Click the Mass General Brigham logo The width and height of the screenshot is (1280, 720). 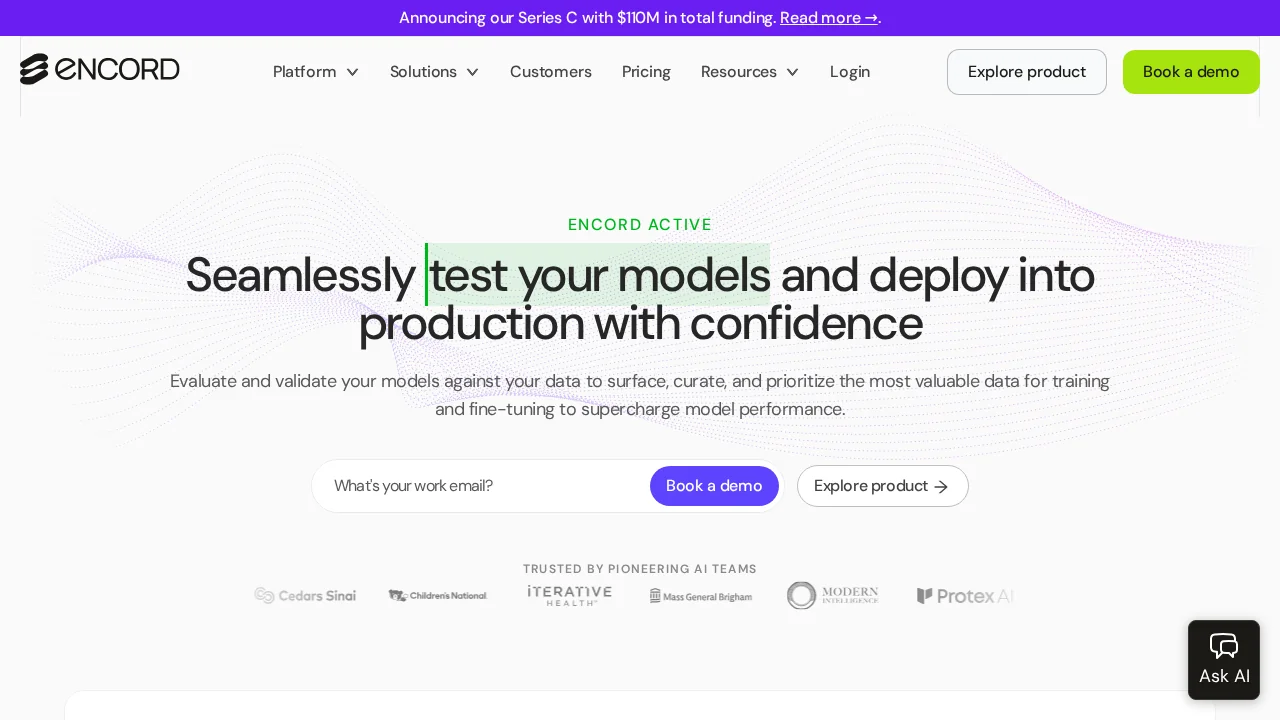point(701,595)
